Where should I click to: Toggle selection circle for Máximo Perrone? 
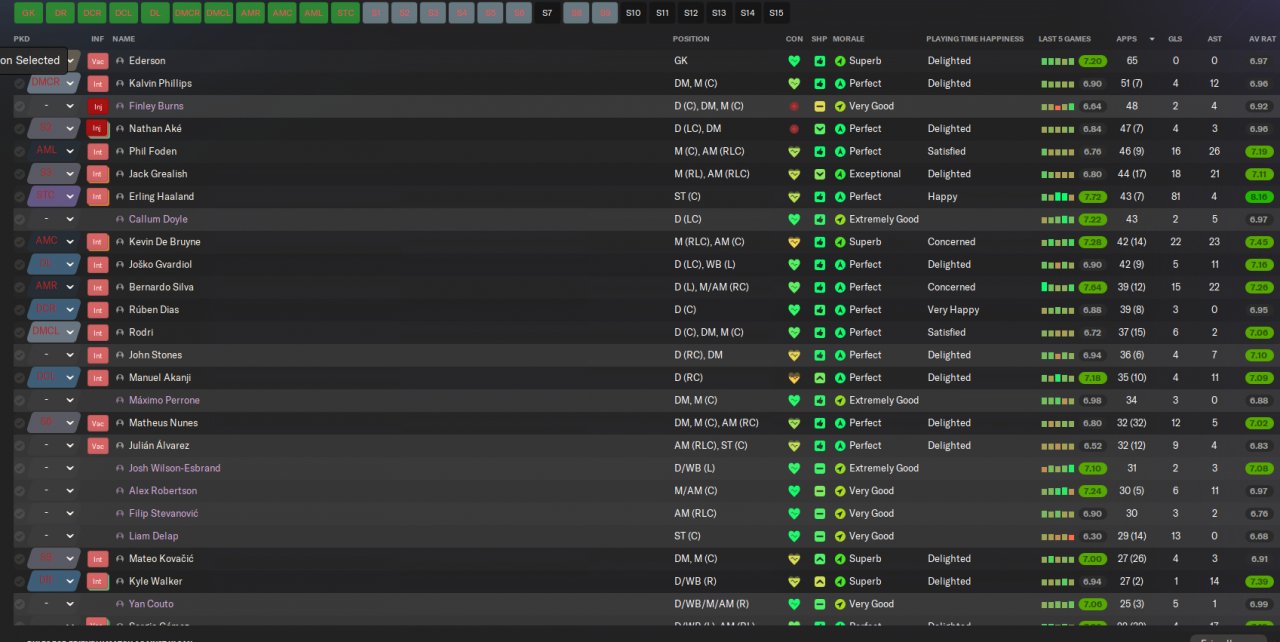tap(19, 400)
